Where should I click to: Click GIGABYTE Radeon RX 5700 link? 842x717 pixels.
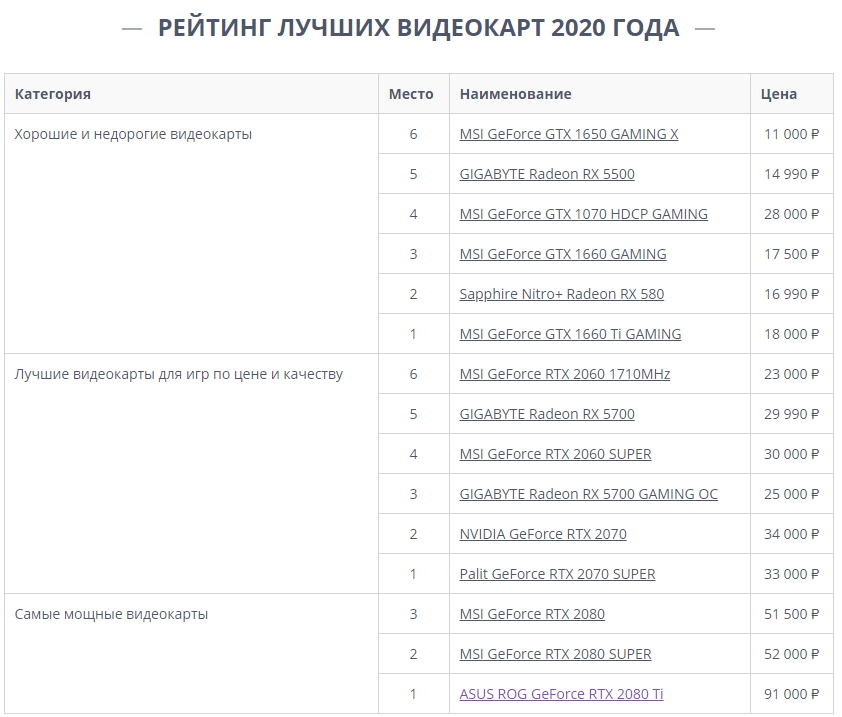pyautogui.click(x=546, y=414)
